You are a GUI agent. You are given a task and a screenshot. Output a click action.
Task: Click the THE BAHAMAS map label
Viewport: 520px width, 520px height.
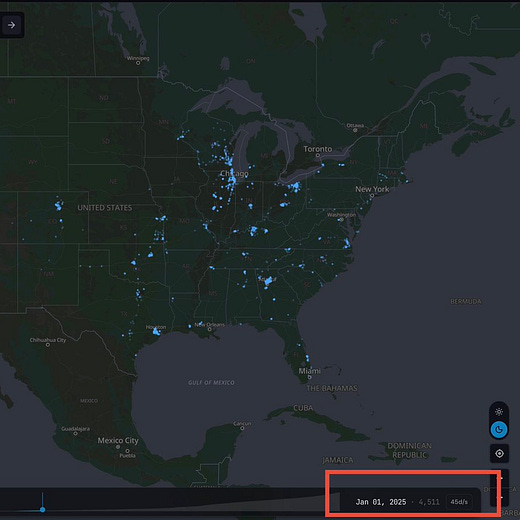tap(332, 388)
